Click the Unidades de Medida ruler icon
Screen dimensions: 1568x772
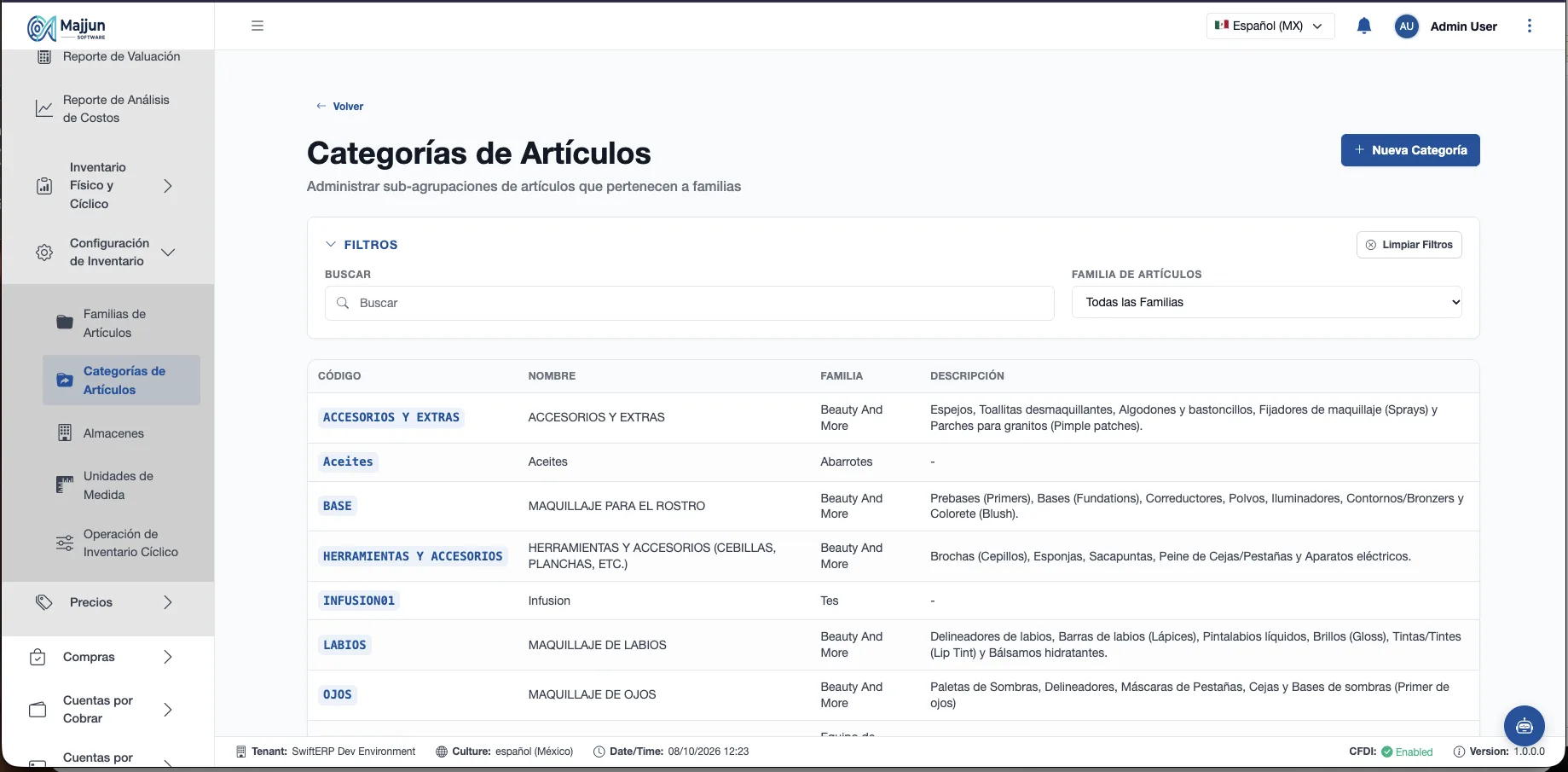coord(65,485)
